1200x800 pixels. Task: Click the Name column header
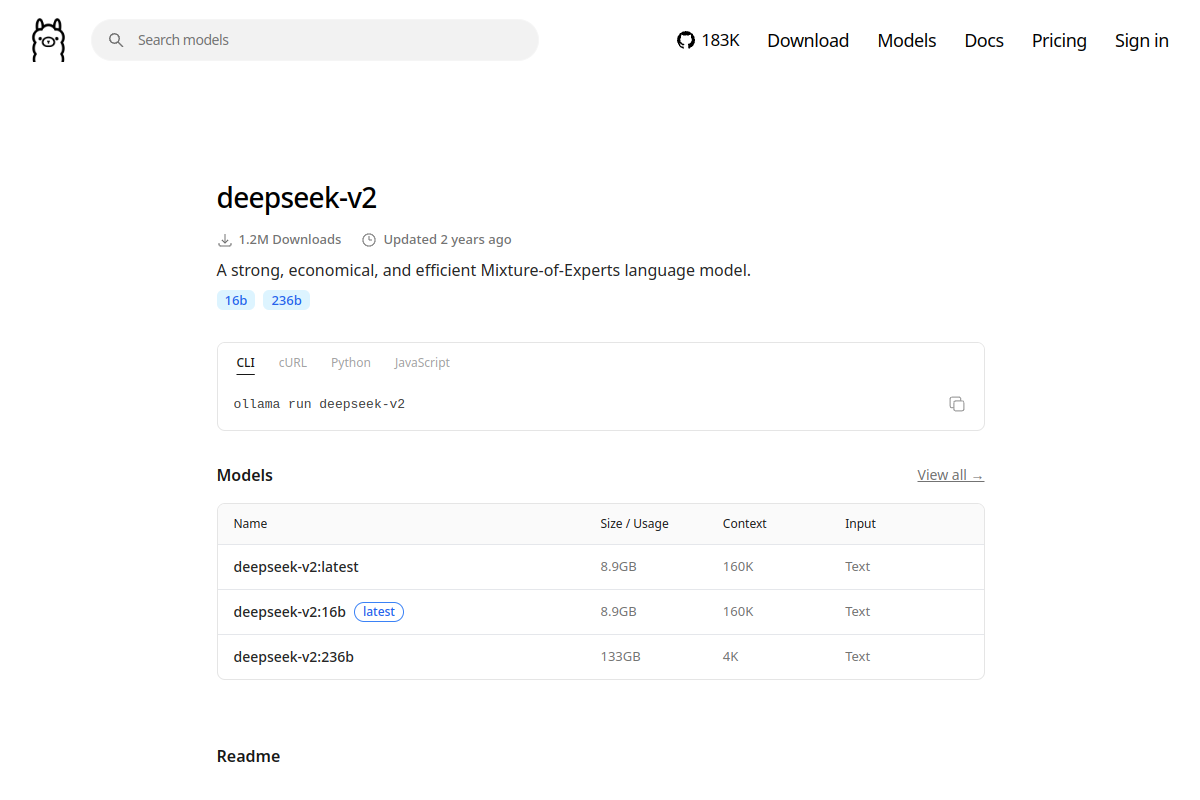[250, 523]
